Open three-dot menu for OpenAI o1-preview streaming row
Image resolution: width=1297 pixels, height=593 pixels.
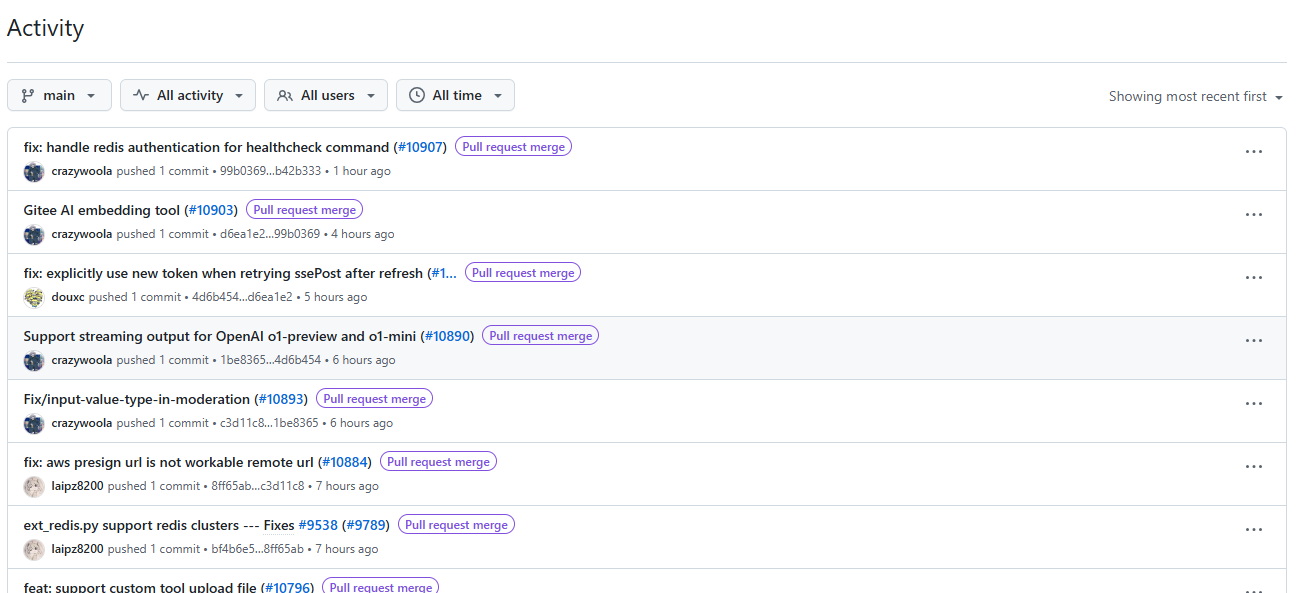1254,340
